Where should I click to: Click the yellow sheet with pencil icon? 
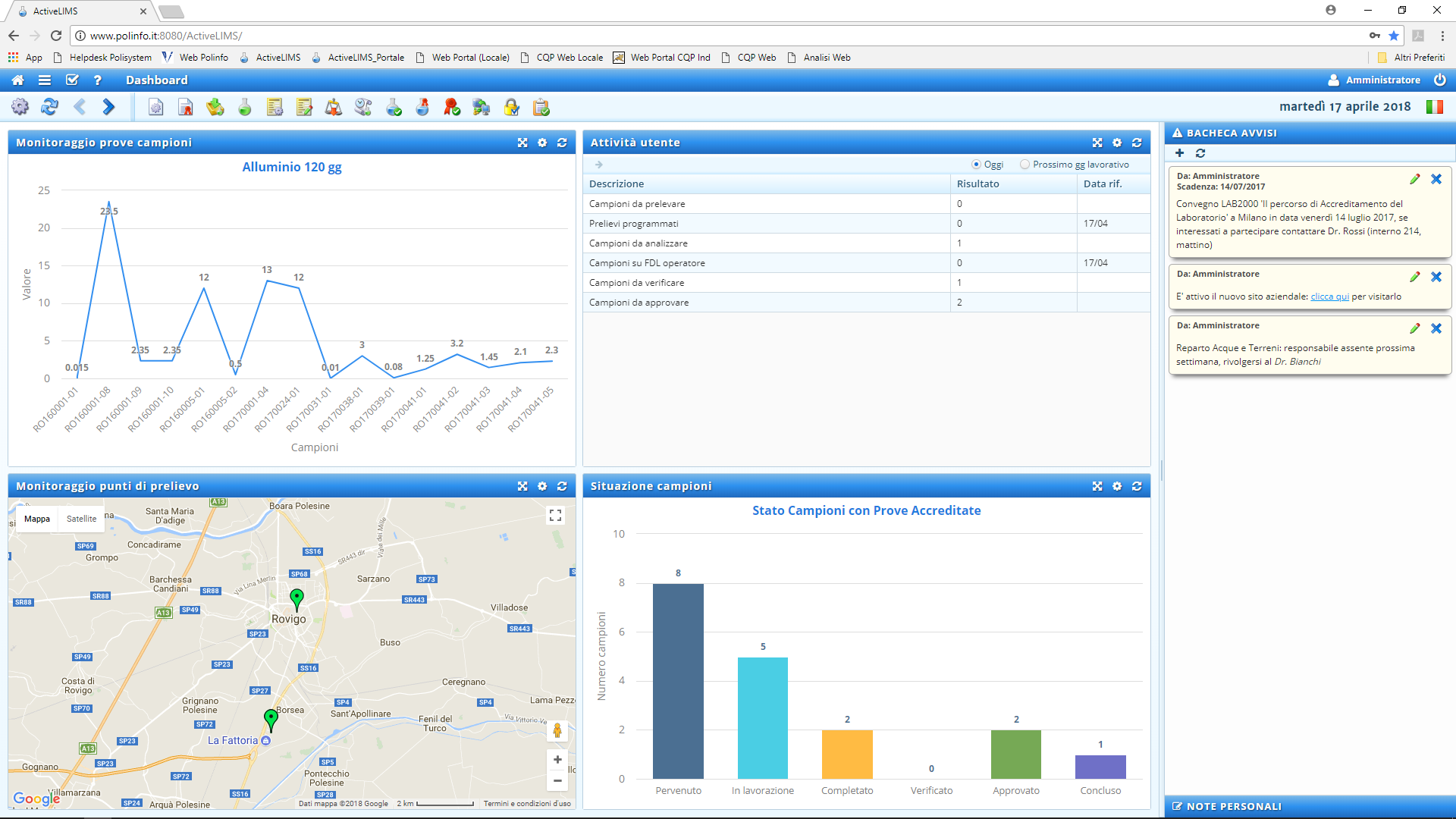pos(304,108)
